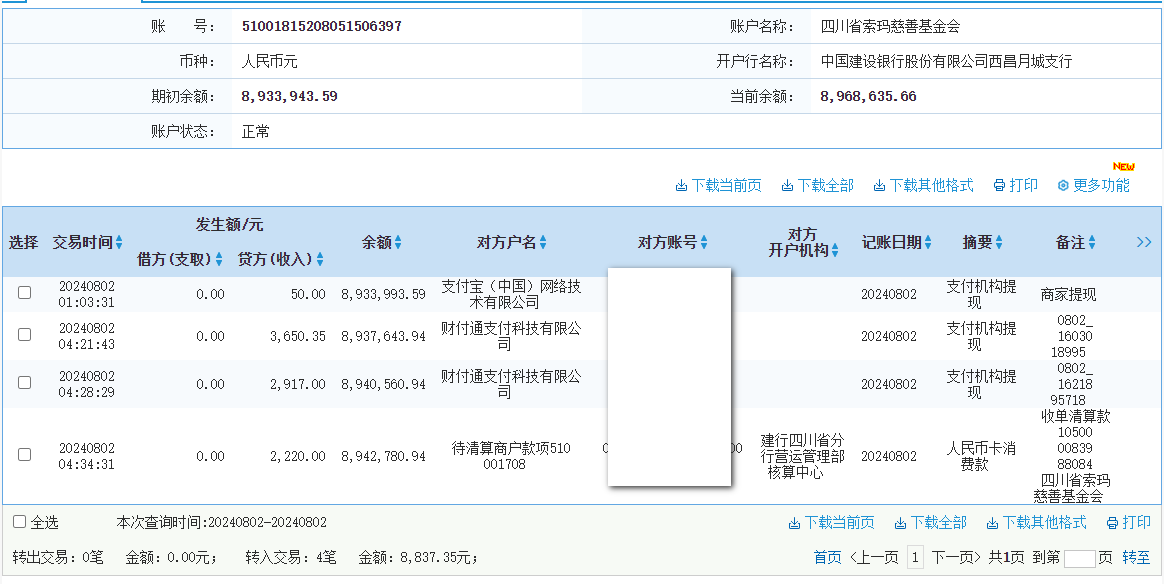Click 支付宝（中国）网络技术有限公司 cell
Screen dimensions: 1164x584
pos(511,295)
